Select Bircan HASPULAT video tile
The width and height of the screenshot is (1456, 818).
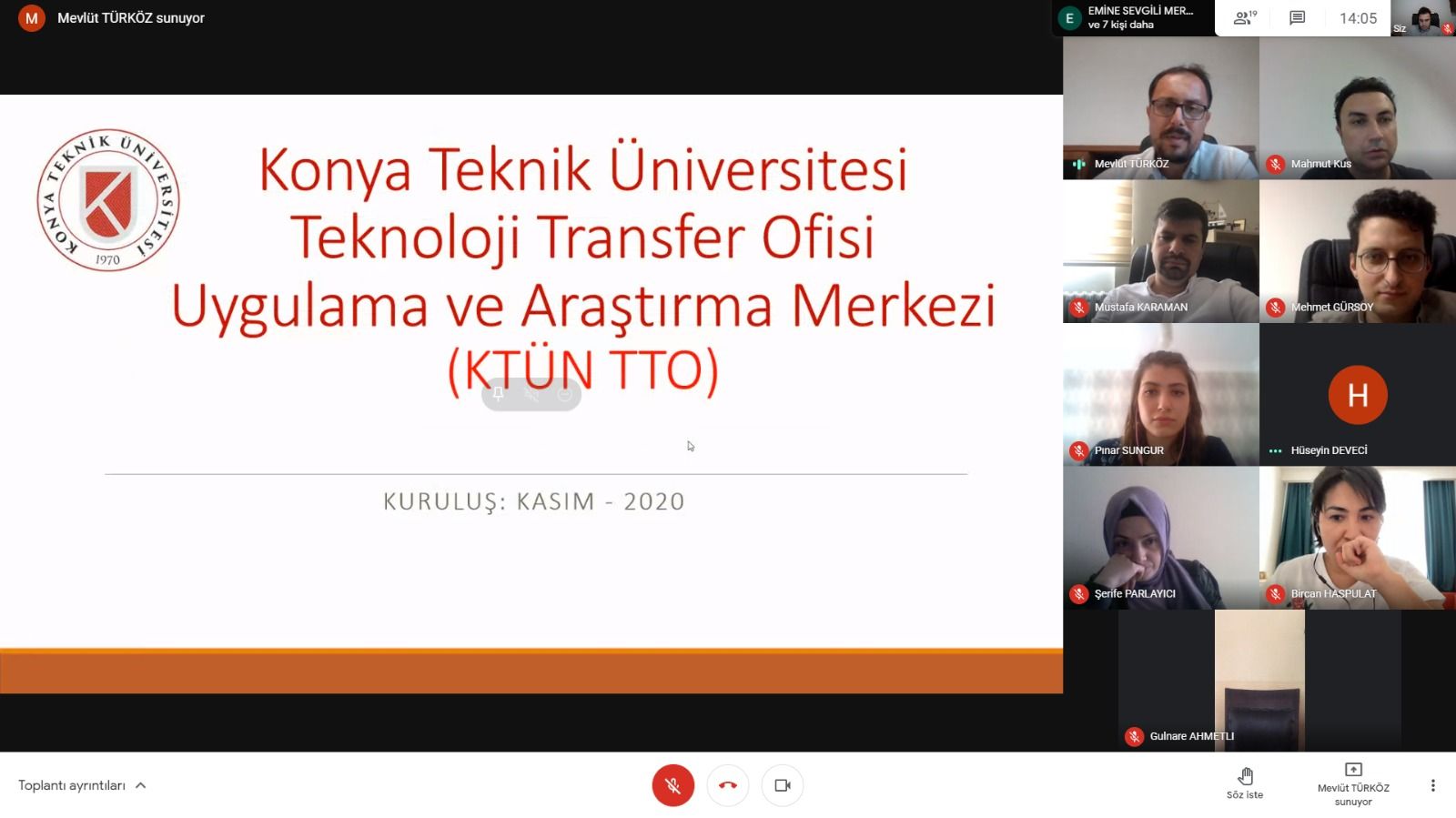point(1358,538)
